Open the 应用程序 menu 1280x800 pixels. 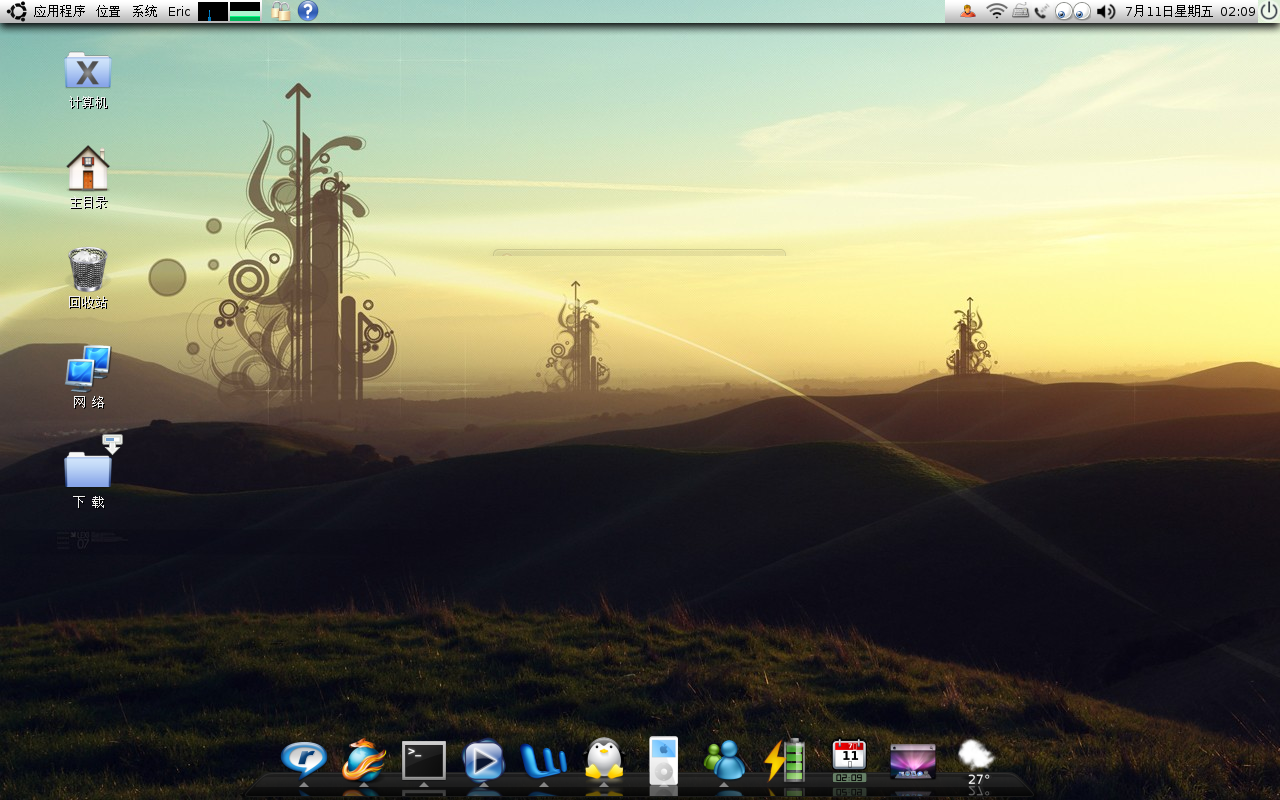click(59, 12)
